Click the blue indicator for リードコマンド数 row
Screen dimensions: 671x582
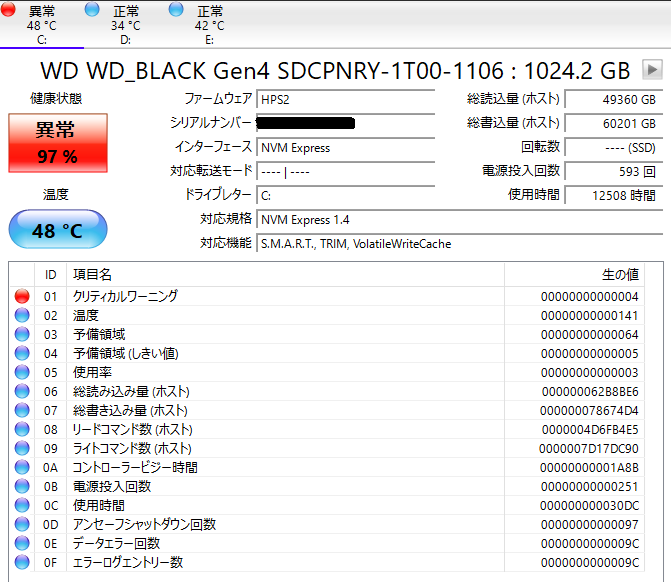click(x=22, y=429)
